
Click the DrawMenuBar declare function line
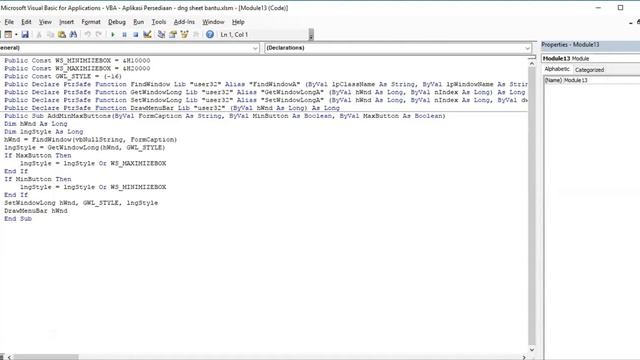point(172,108)
